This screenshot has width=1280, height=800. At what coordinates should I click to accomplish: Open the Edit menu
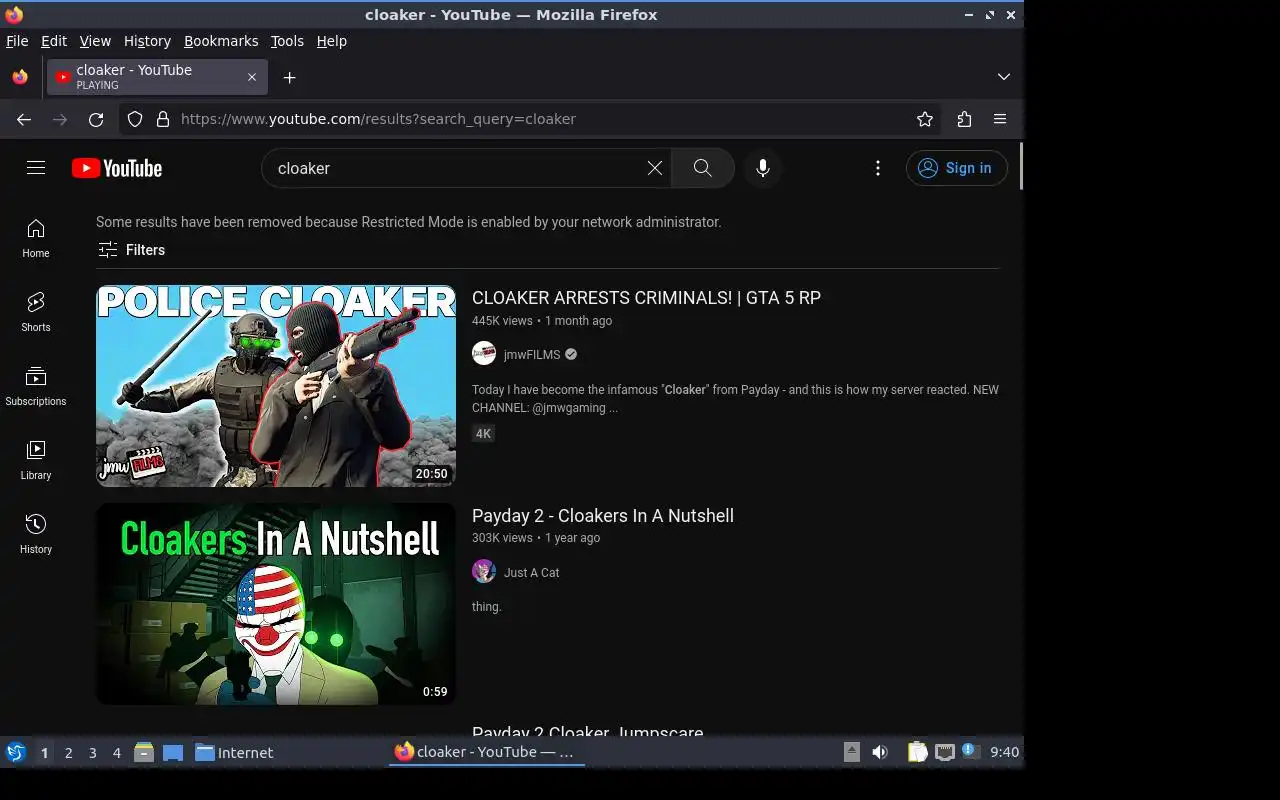coord(54,41)
